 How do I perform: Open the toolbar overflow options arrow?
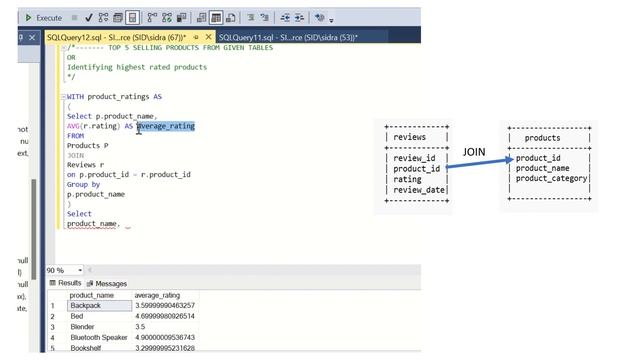click(331, 20)
